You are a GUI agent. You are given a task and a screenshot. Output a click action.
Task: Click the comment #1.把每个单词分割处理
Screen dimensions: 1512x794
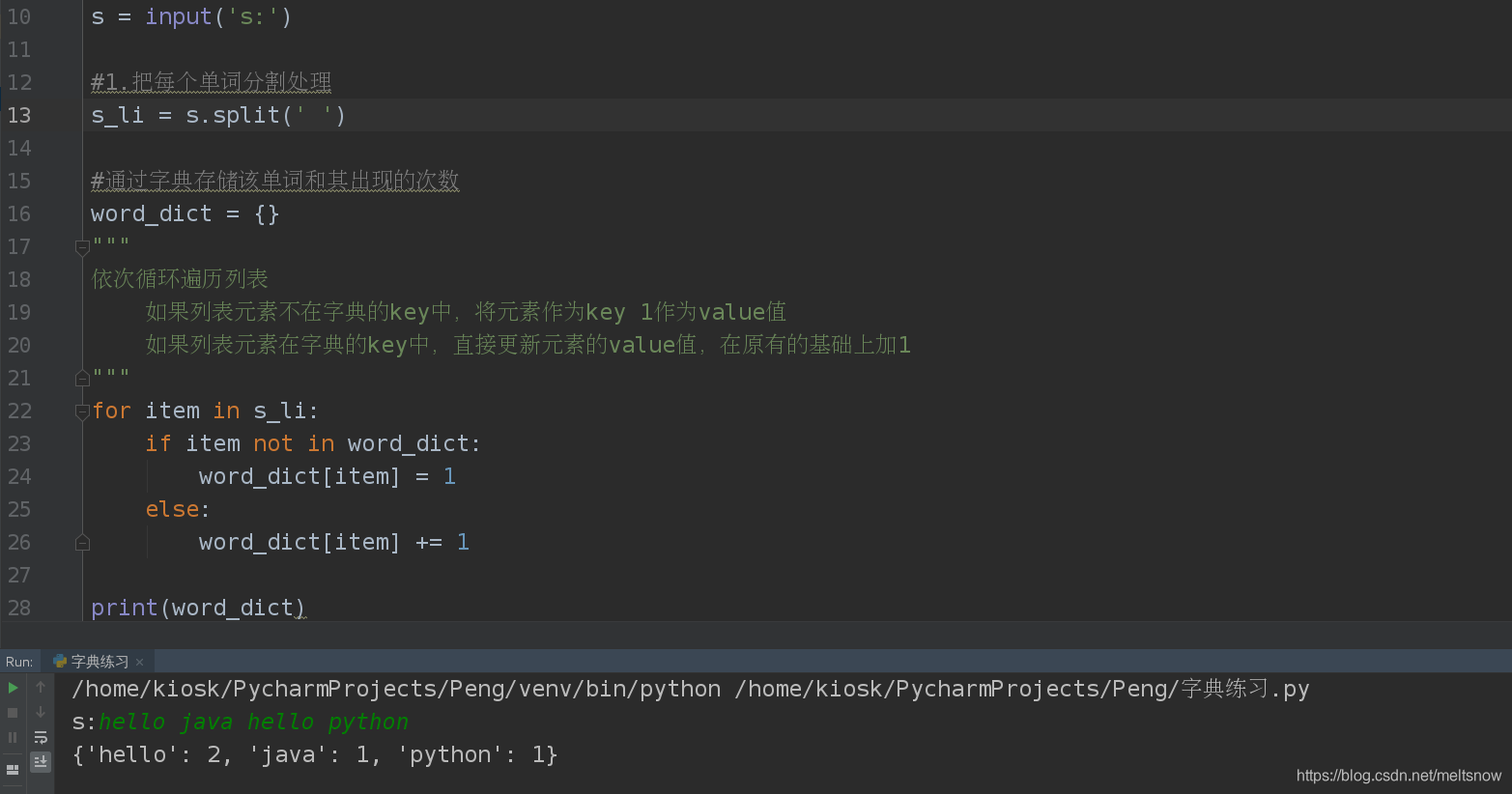(x=212, y=82)
